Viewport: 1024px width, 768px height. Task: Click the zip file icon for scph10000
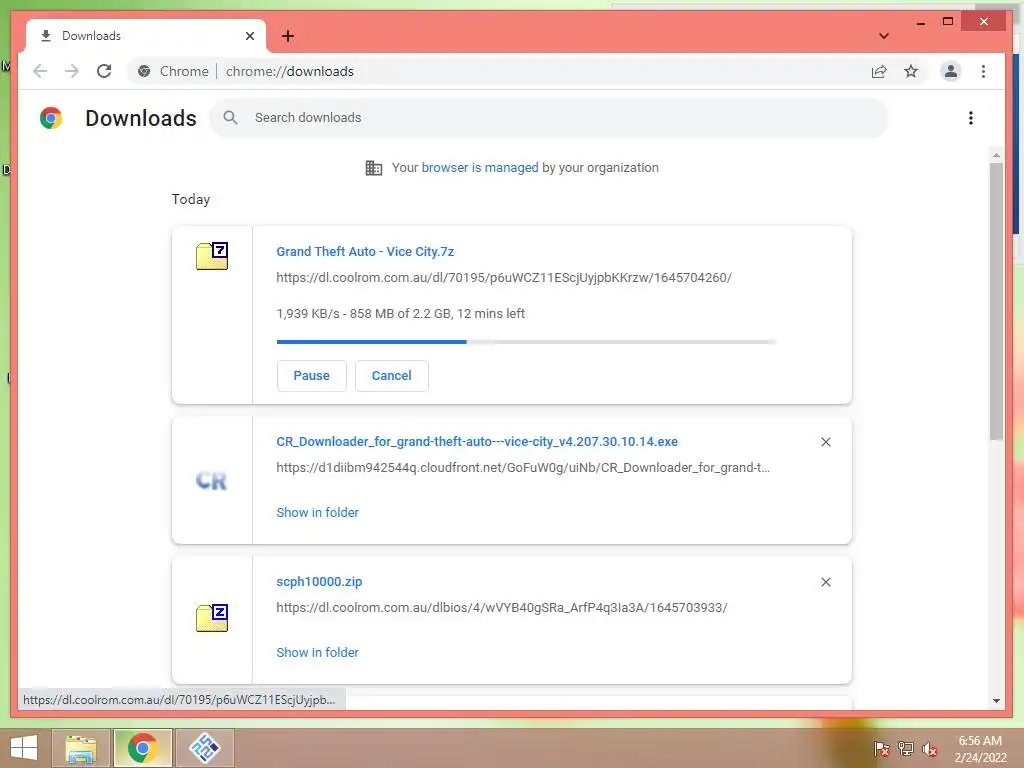(212, 618)
